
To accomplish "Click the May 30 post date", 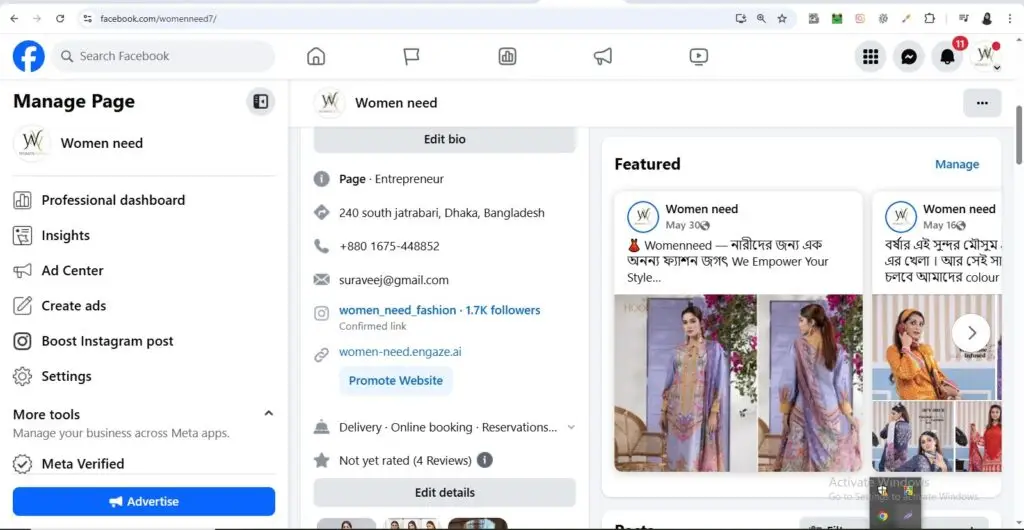I will click(683, 225).
